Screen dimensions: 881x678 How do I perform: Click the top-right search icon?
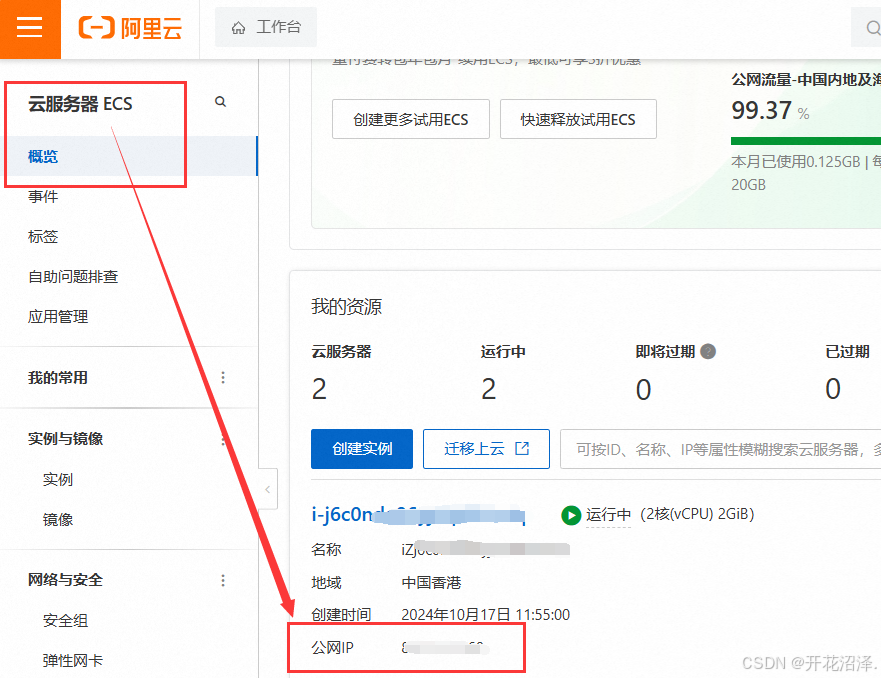click(x=873, y=28)
